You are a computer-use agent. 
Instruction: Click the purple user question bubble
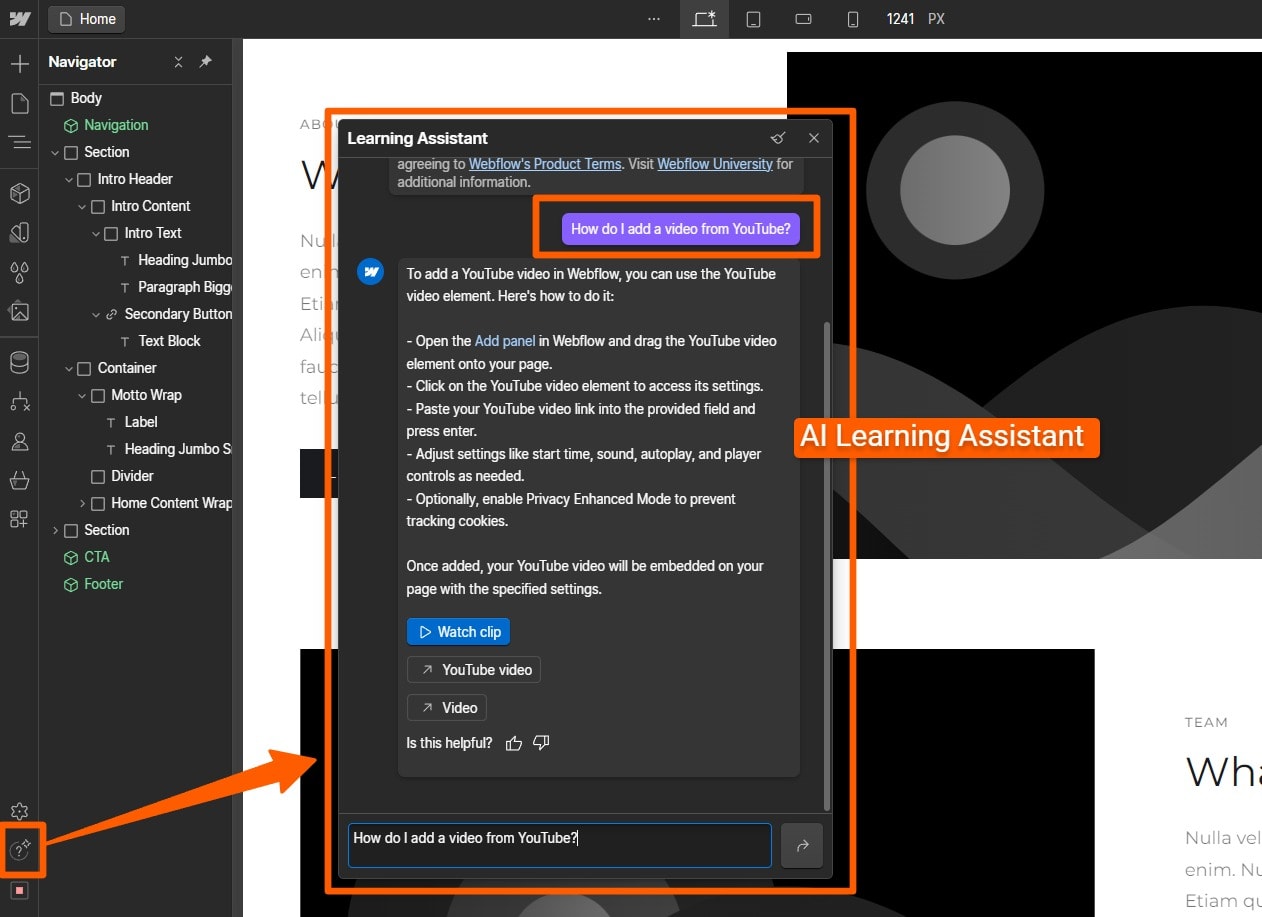point(680,229)
